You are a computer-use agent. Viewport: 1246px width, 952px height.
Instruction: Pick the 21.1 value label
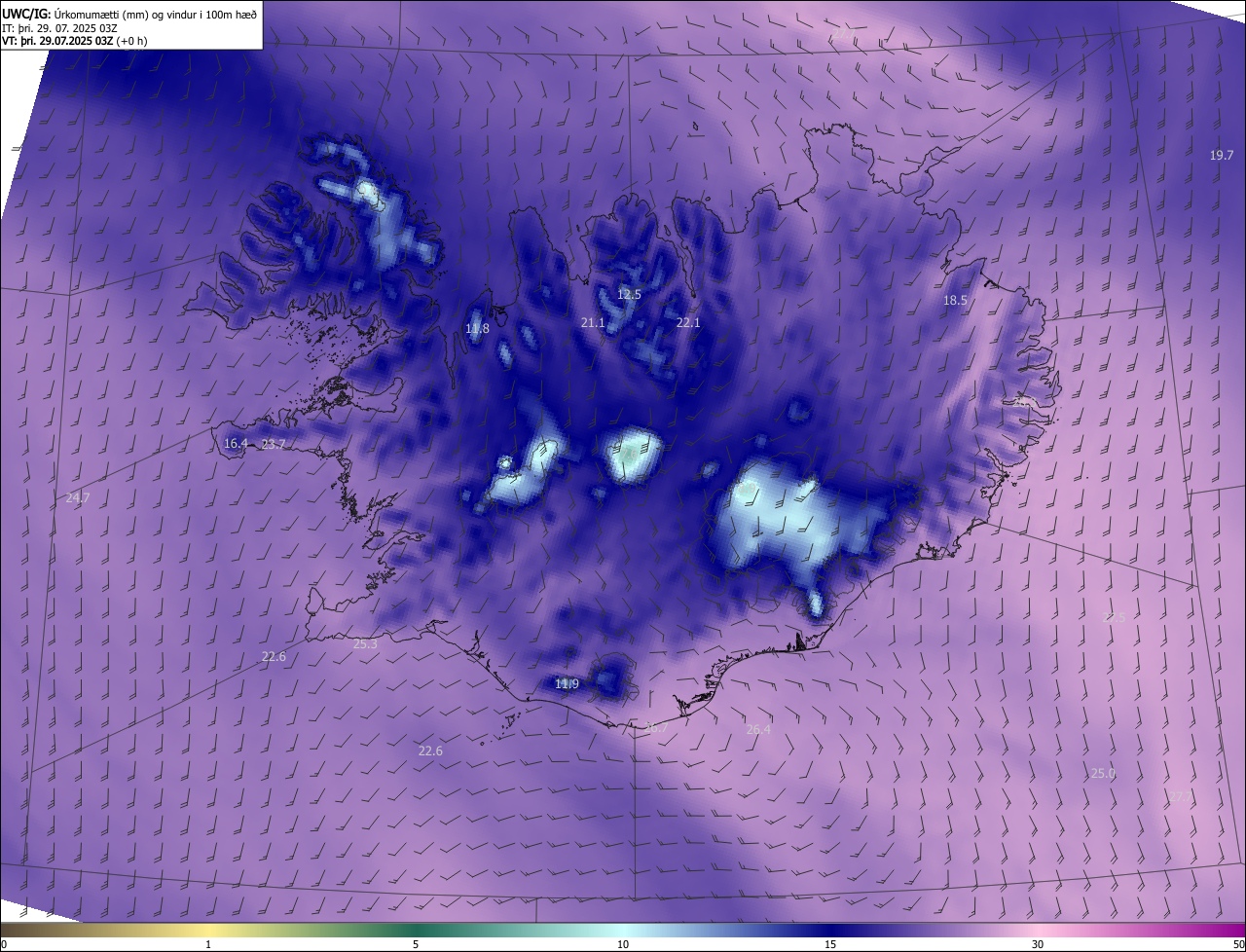593,322
